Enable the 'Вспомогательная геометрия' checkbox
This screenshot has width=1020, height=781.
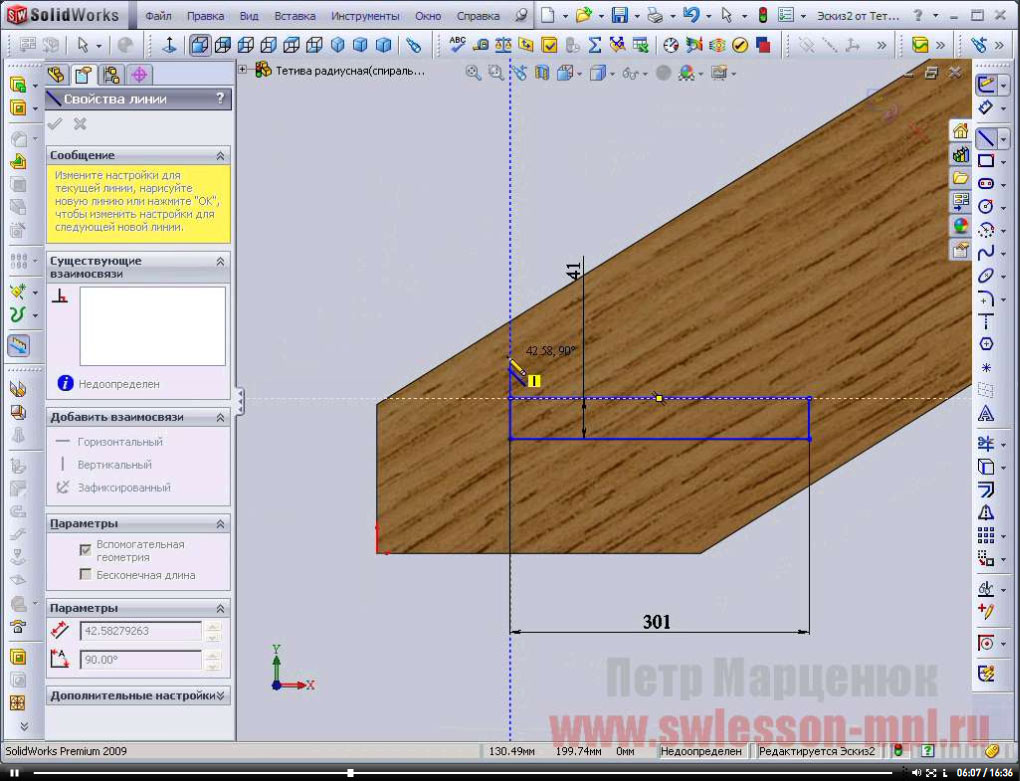[86, 550]
